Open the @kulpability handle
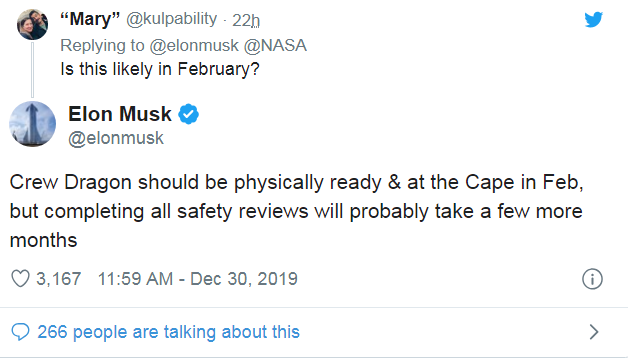The height and width of the screenshot is (363, 628). [171, 19]
